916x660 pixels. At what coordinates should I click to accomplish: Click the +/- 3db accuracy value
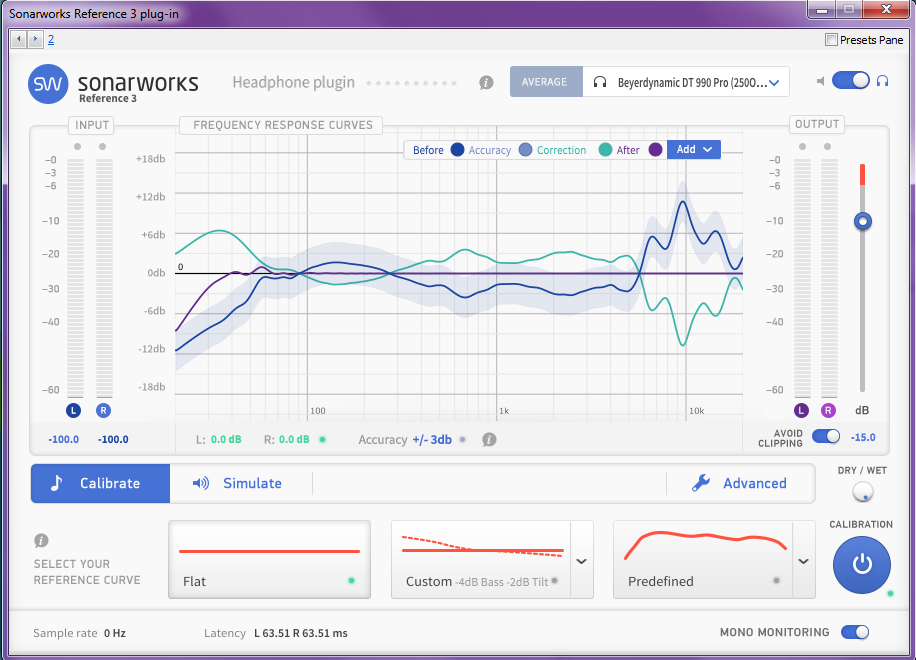(x=432, y=440)
